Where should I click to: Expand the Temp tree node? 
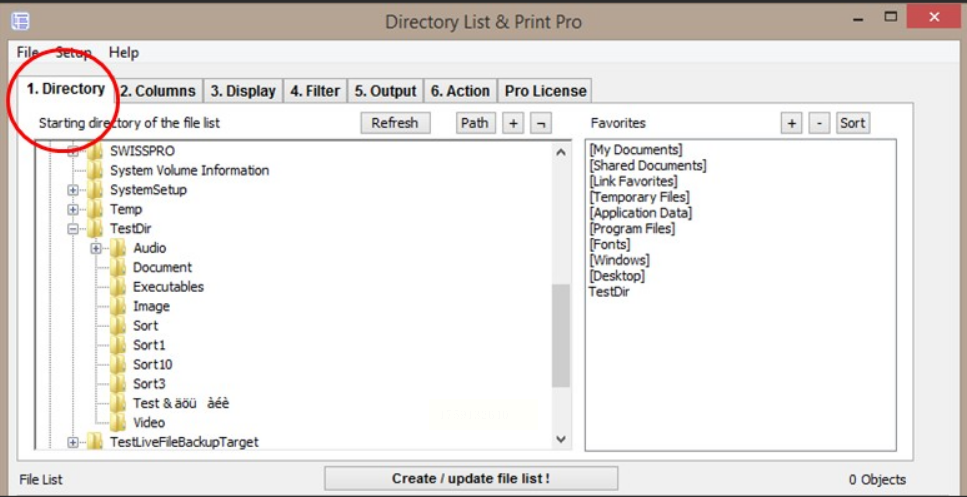coord(73,210)
